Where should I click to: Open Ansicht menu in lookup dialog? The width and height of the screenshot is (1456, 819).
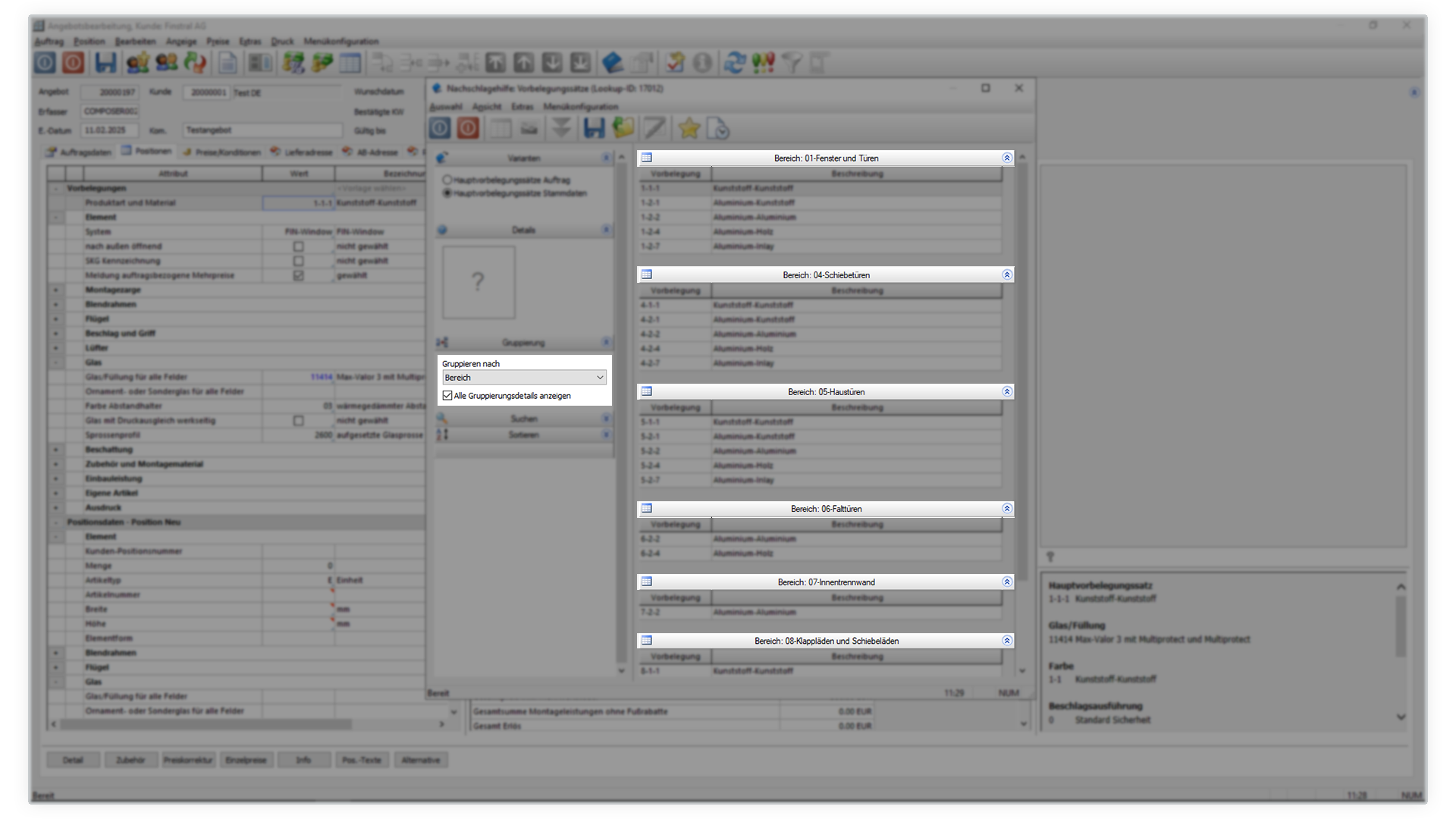[x=487, y=107]
